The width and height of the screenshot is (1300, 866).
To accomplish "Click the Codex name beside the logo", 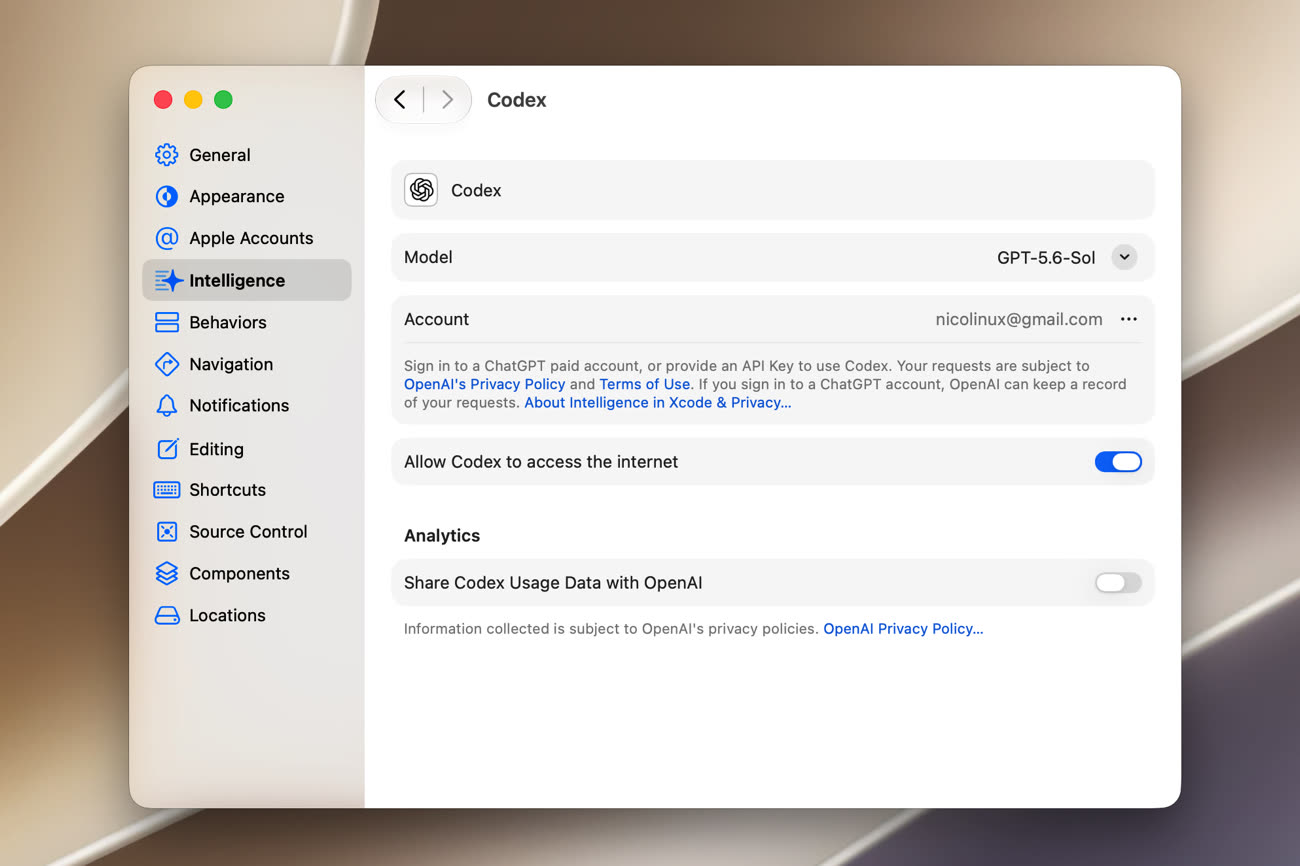I will (476, 190).
